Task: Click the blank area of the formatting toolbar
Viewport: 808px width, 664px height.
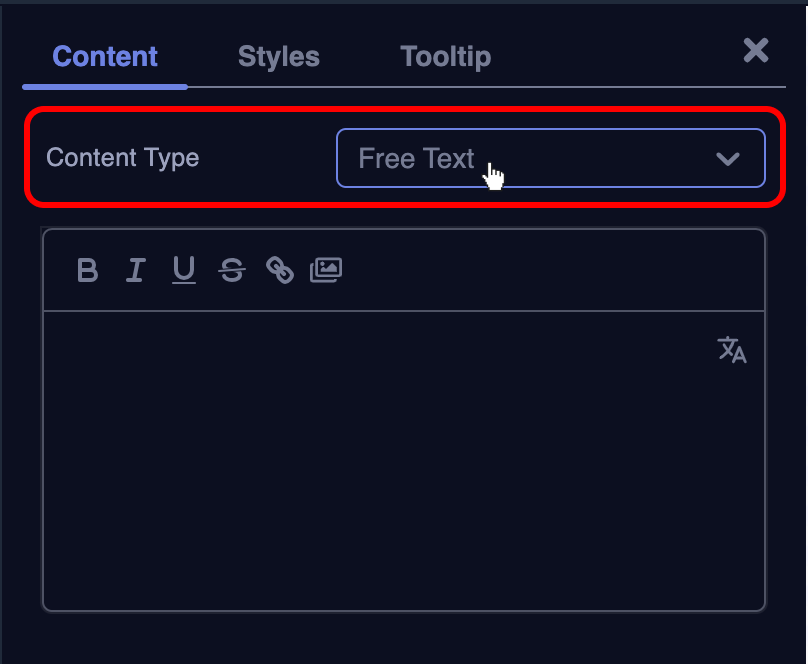Action: 550,270
